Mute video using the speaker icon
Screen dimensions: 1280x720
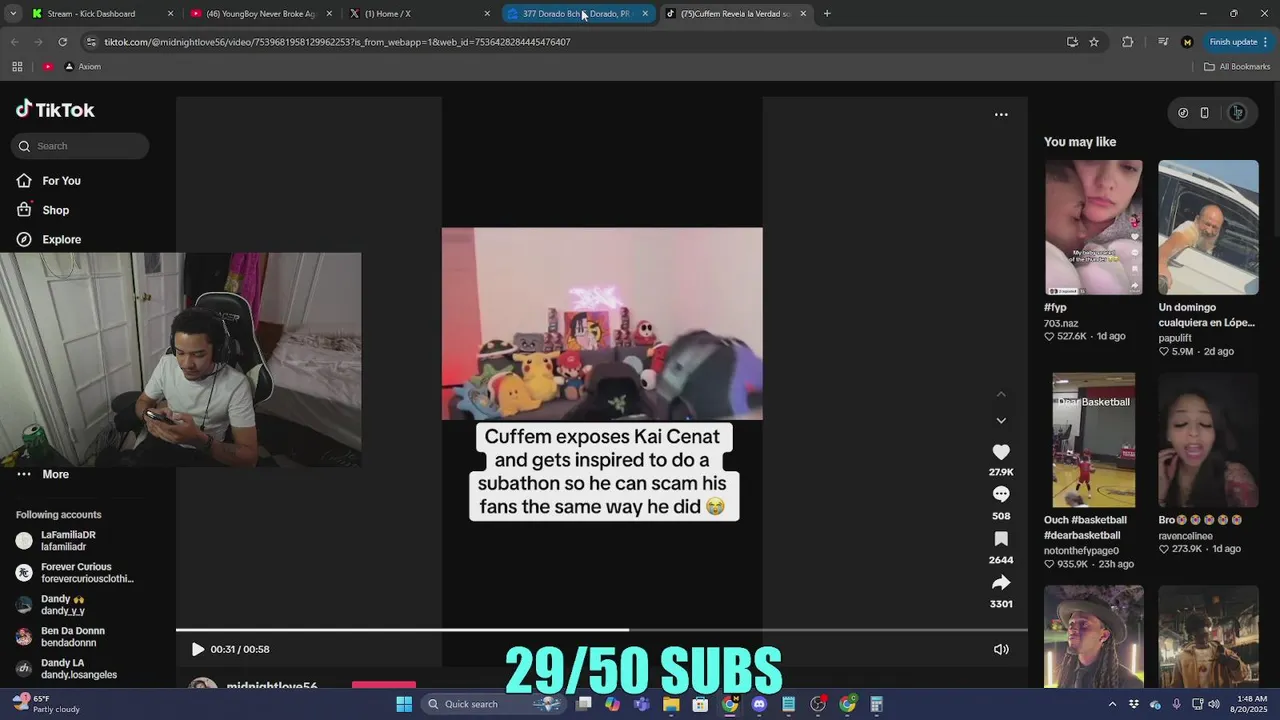coord(1001,649)
